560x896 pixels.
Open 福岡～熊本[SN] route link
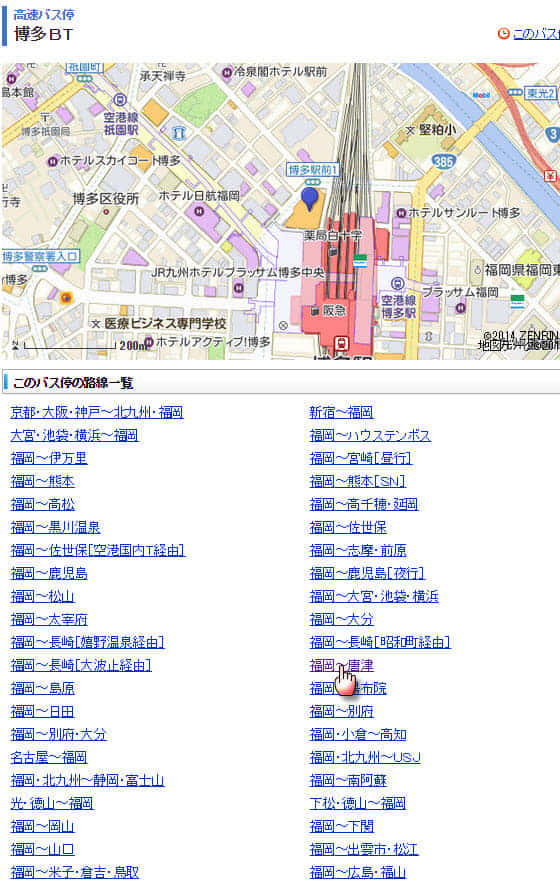[357, 481]
